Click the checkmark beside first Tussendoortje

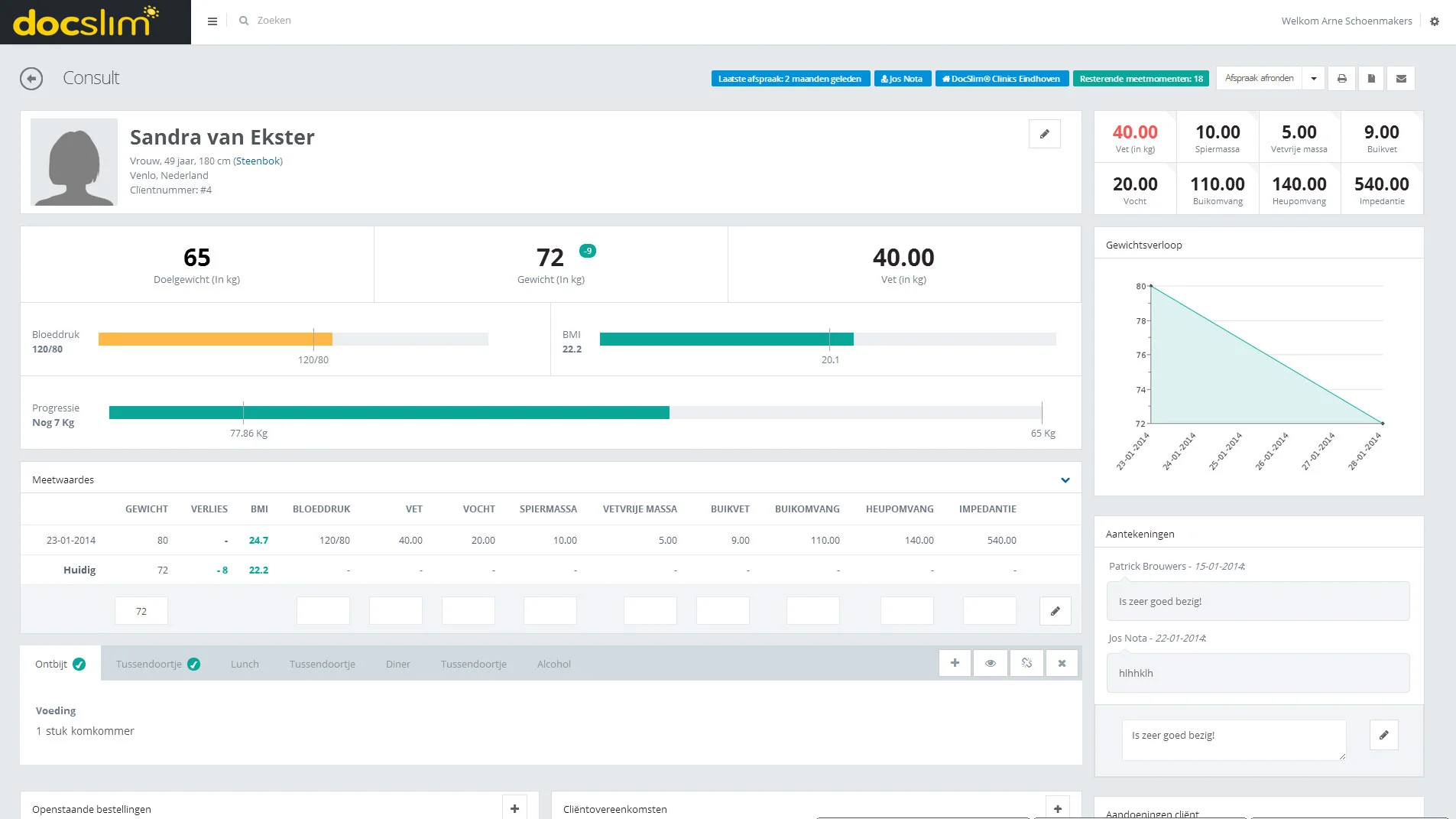coord(194,665)
